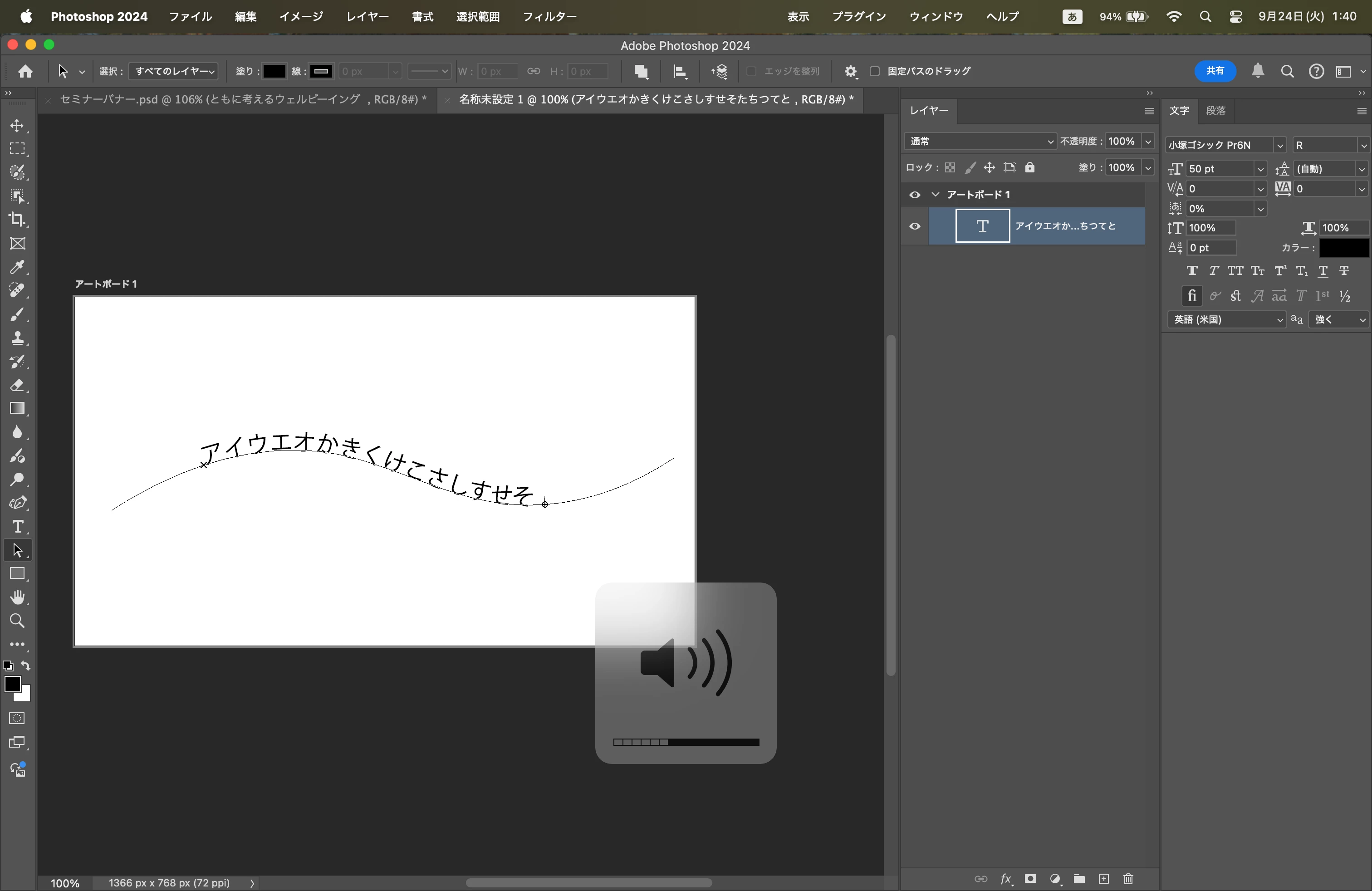Select the Crop tool

pyautogui.click(x=17, y=220)
